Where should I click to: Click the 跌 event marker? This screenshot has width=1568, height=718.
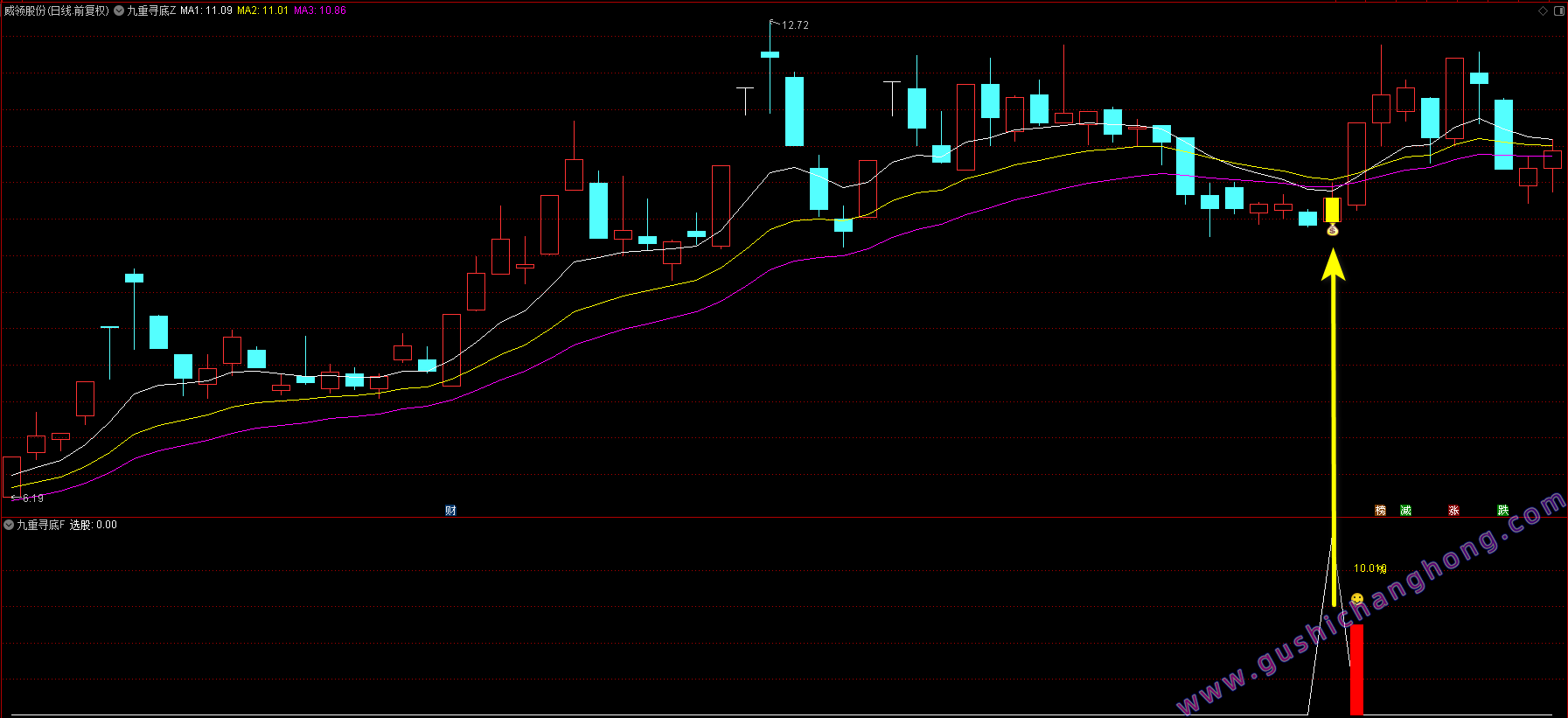point(1502,510)
